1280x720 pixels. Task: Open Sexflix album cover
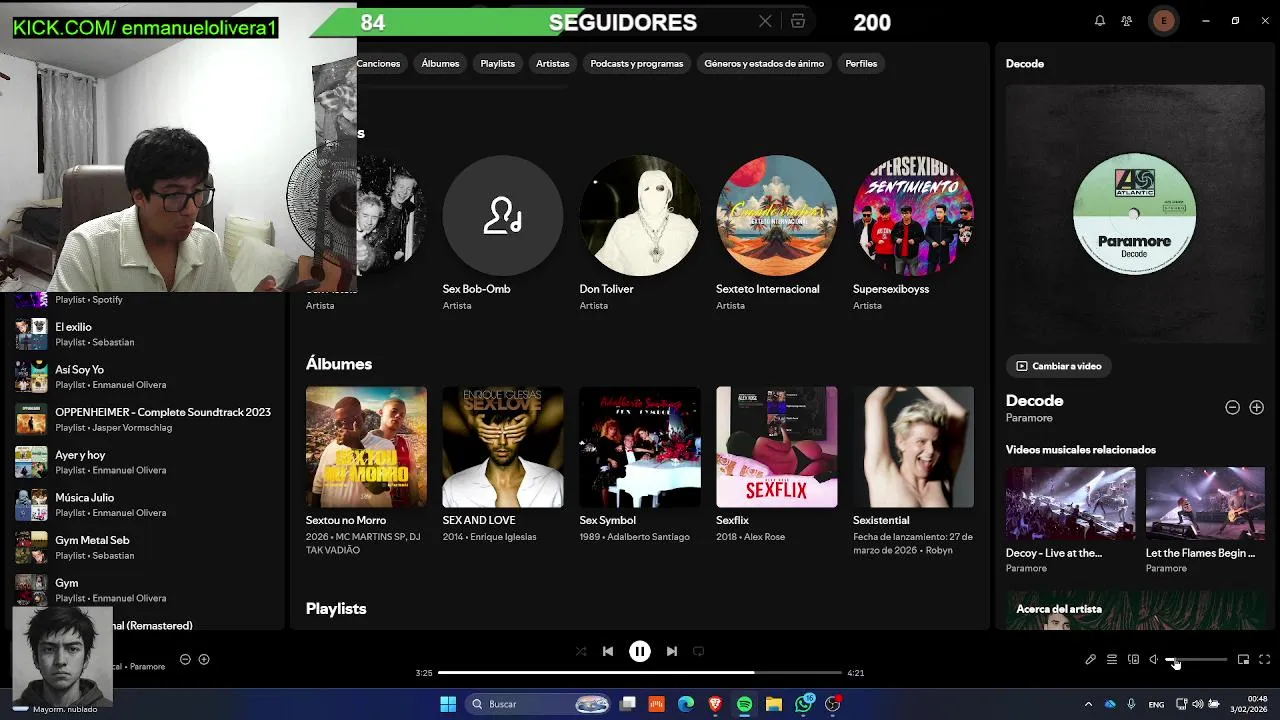[777, 447]
